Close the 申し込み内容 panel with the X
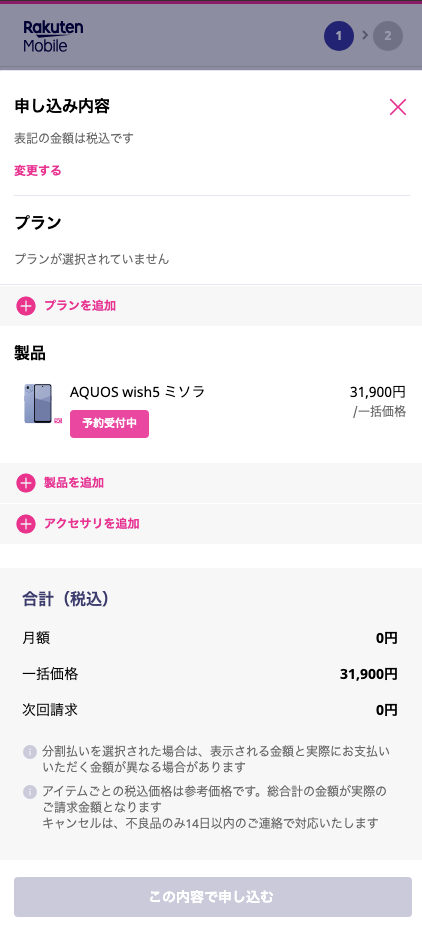Image resolution: width=422 pixels, height=927 pixels. (x=398, y=107)
